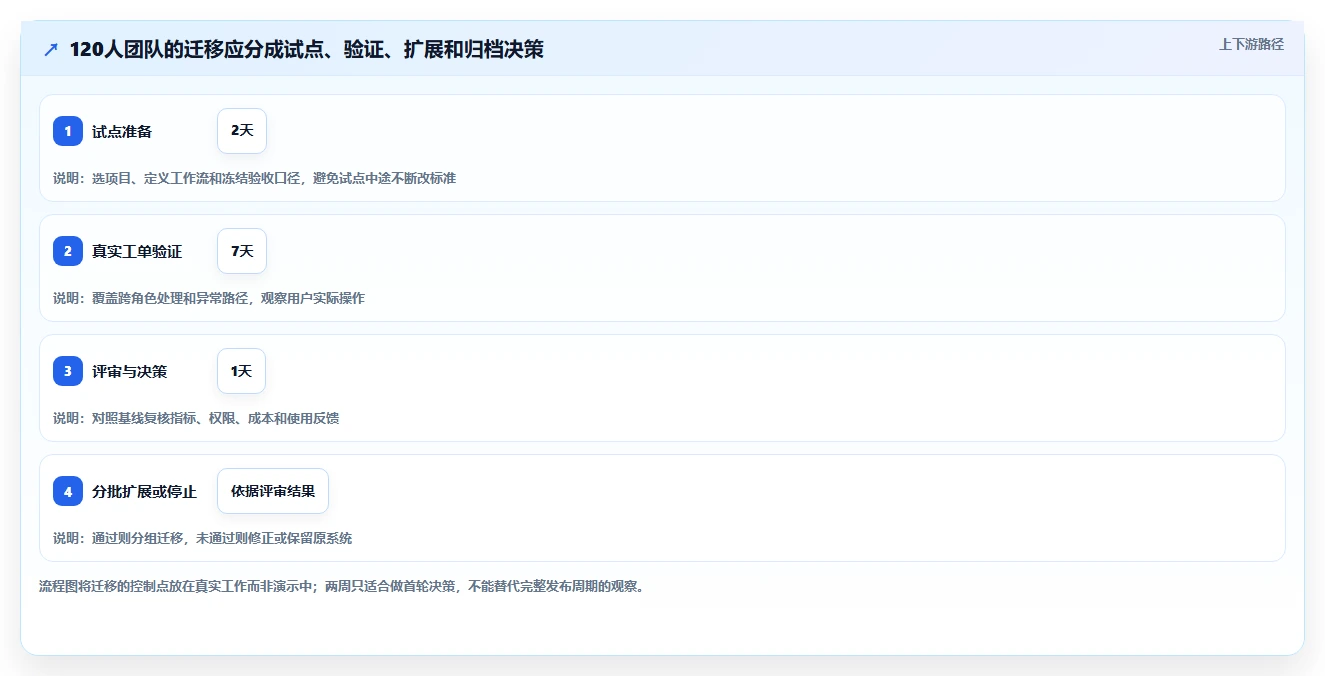The width and height of the screenshot is (1325, 676).
Task: Select step number 3 badge
Action: pyautogui.click(x=68, y=371)
